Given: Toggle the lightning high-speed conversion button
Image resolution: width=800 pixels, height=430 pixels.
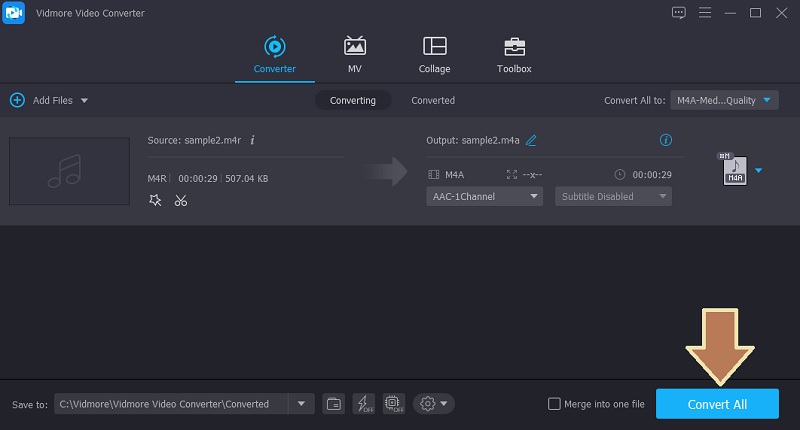Looking at the screenshot, I should 363,404.
